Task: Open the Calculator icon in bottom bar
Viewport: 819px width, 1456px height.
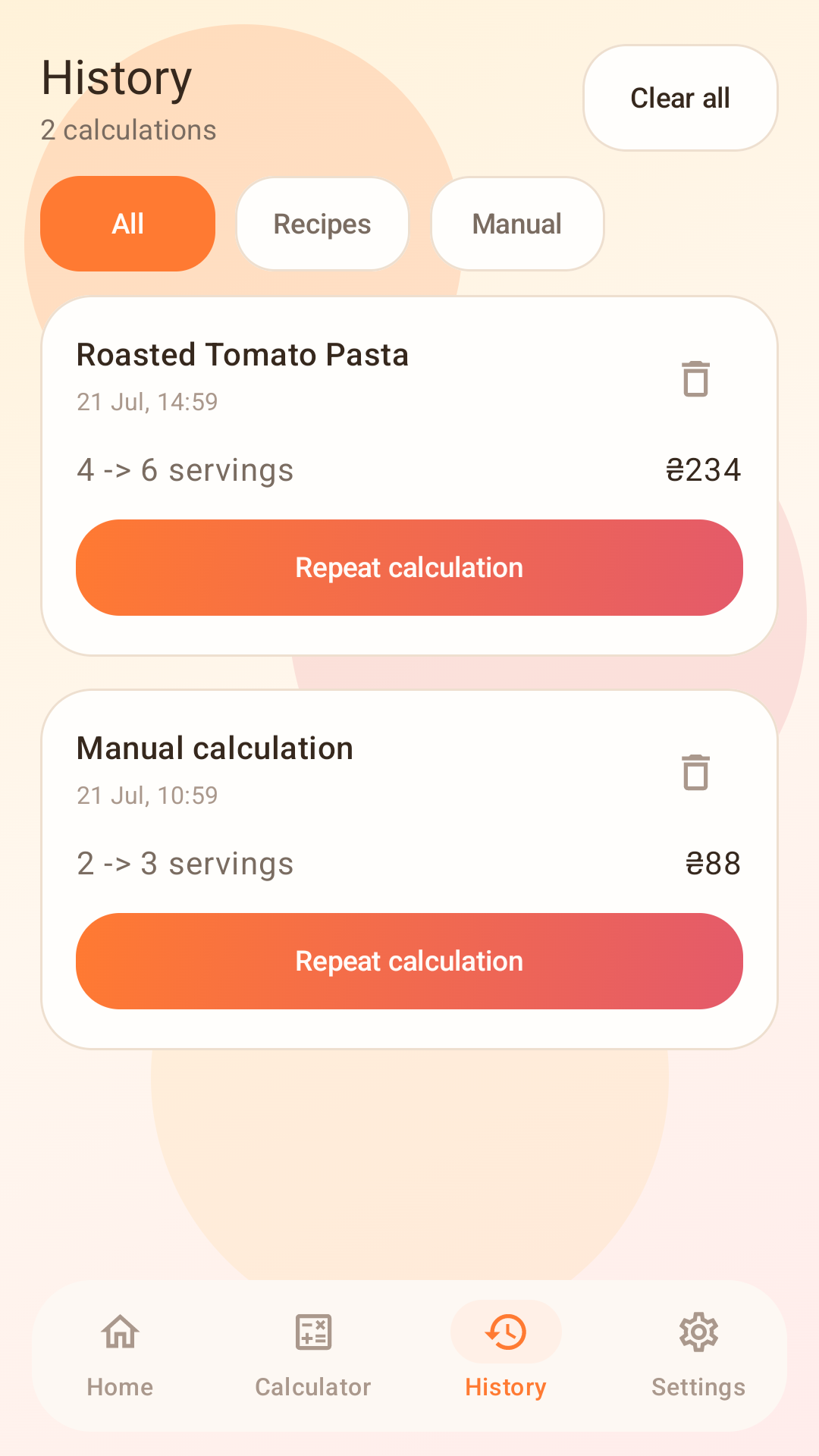Action: 313,1332
